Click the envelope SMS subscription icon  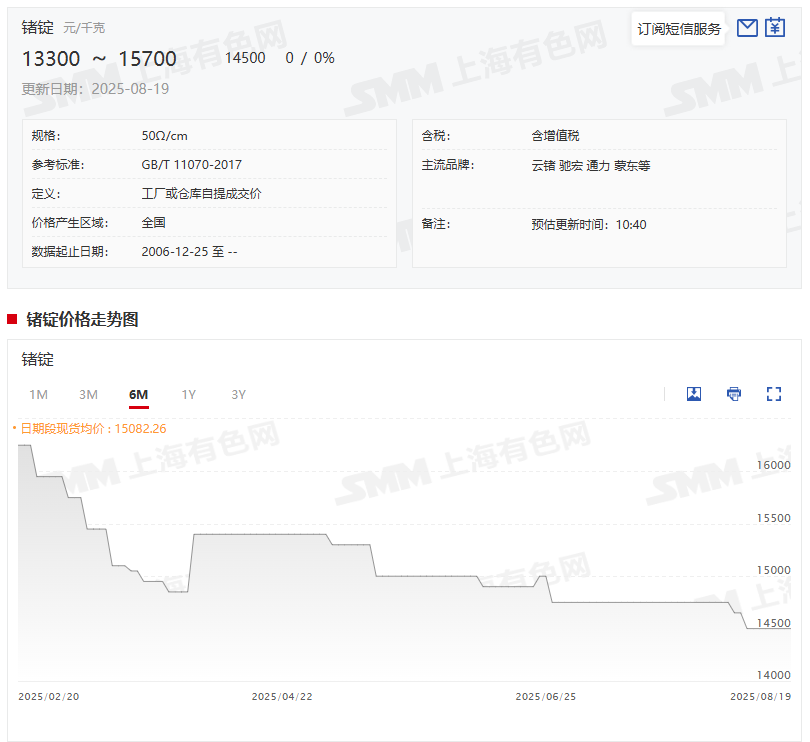point(747,28)
